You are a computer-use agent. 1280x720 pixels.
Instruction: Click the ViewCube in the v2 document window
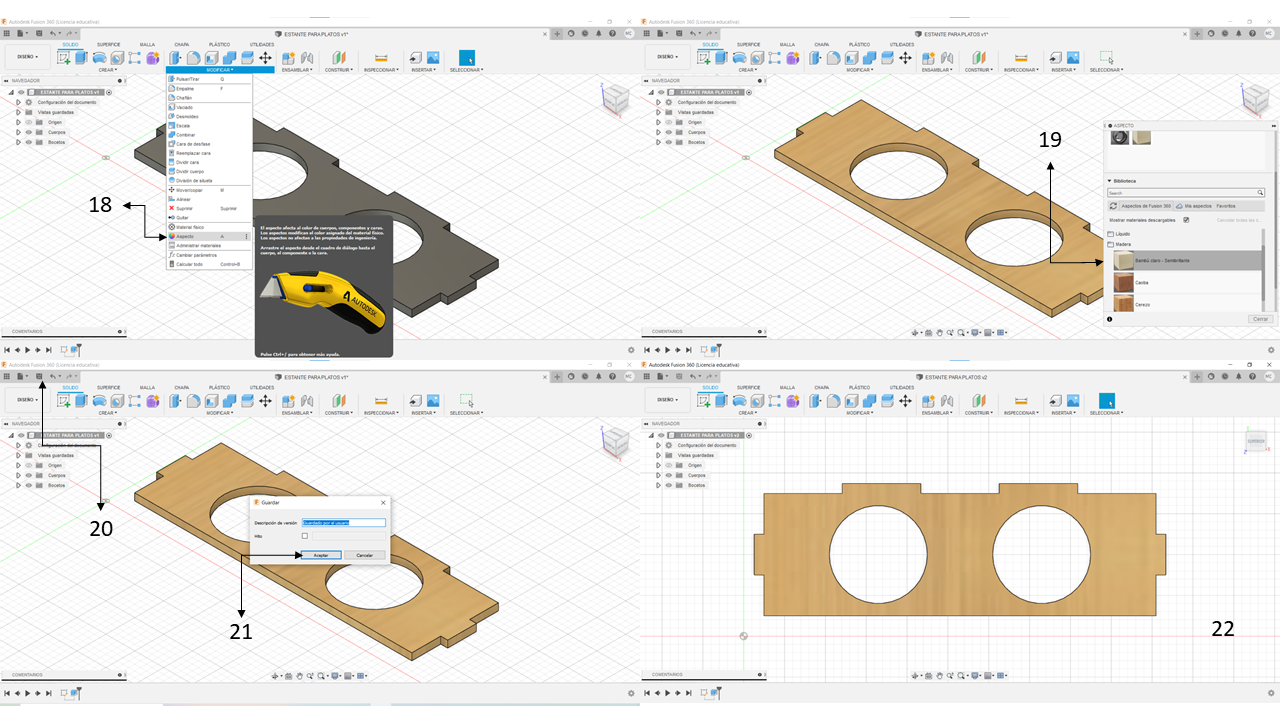[x=1255, y=441]
